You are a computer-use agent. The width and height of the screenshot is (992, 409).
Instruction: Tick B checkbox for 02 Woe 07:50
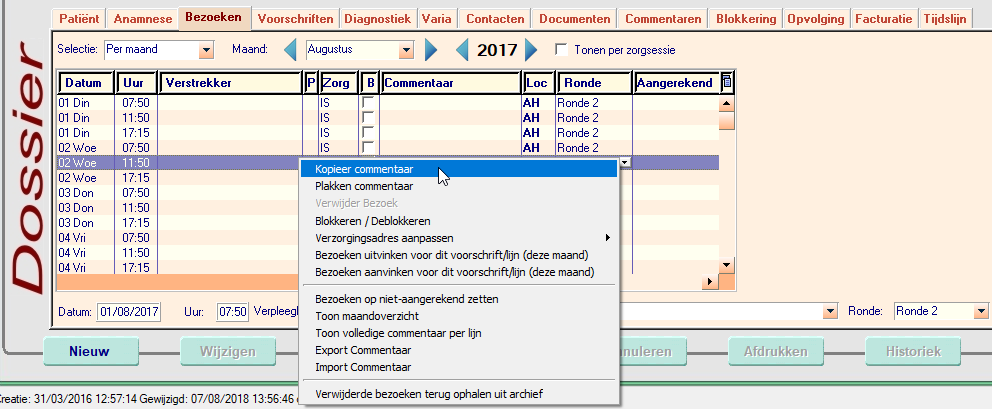coord(369,147)
